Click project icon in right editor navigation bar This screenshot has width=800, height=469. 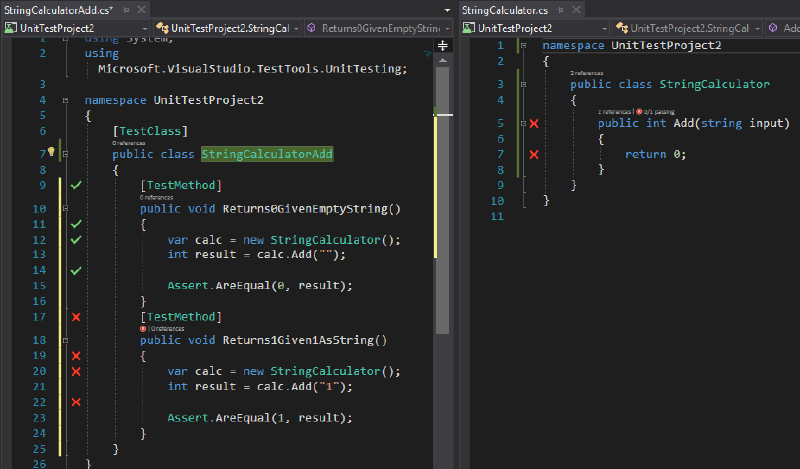coord(468,28)
